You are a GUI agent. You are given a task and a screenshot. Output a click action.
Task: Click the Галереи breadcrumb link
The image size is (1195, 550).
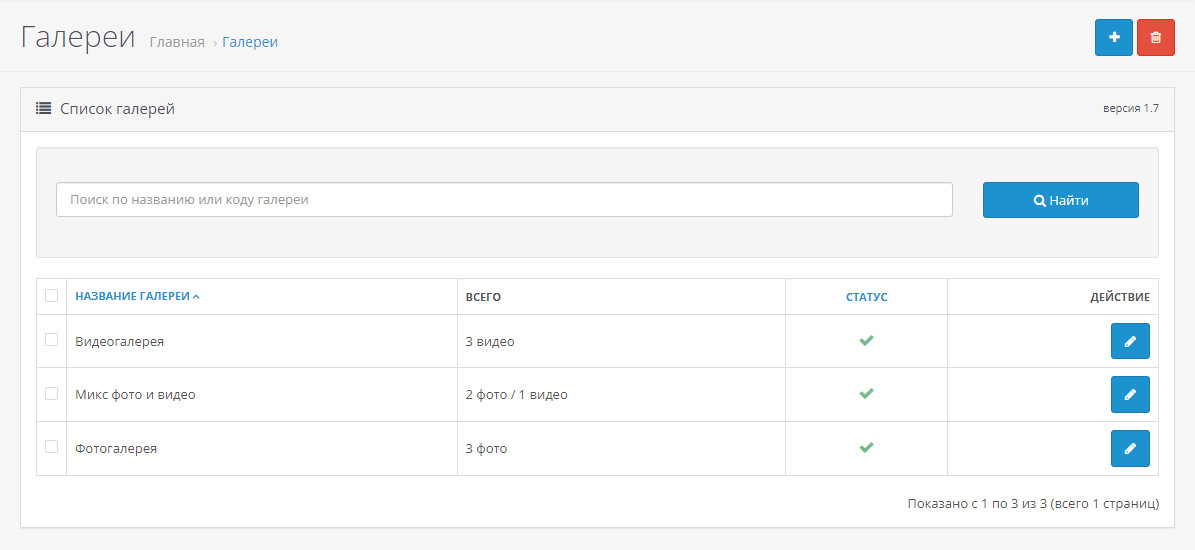[x=250, y=42]
